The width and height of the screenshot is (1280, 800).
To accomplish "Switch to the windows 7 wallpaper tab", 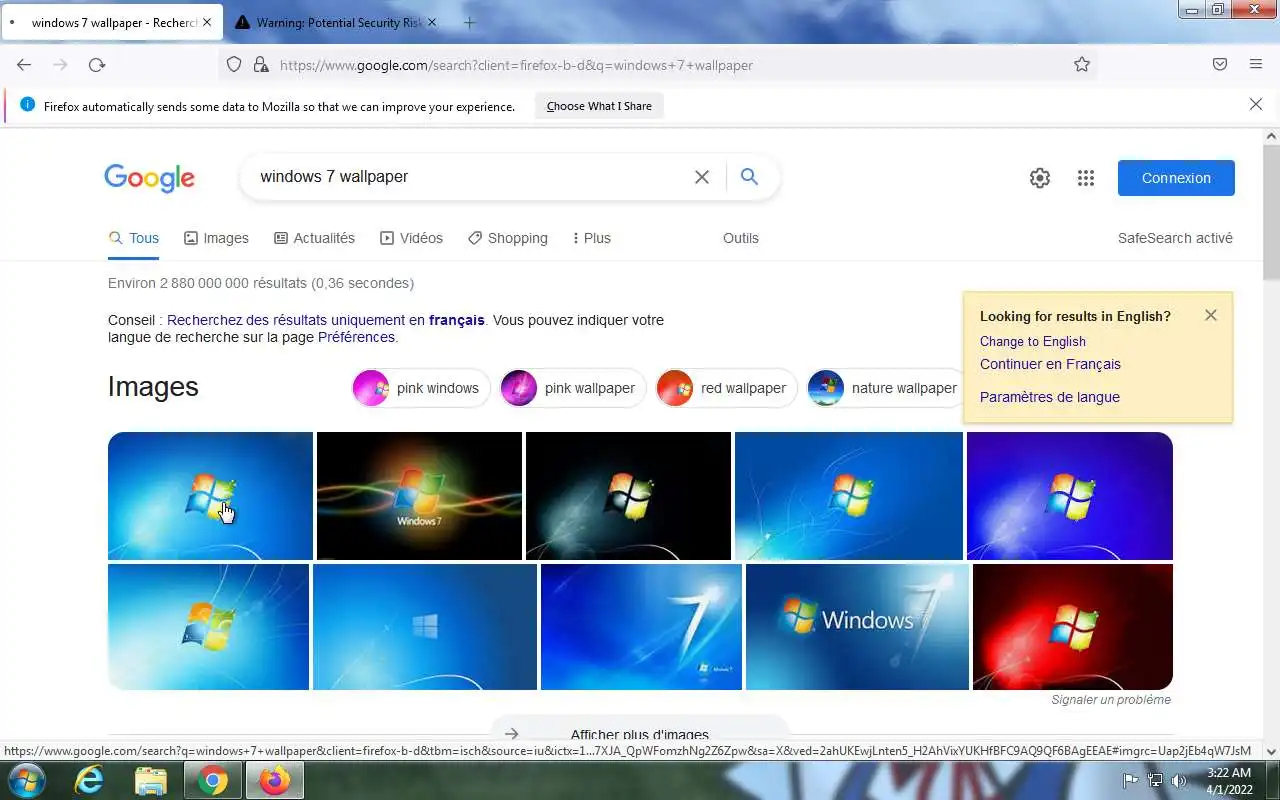I will (112, 22).
